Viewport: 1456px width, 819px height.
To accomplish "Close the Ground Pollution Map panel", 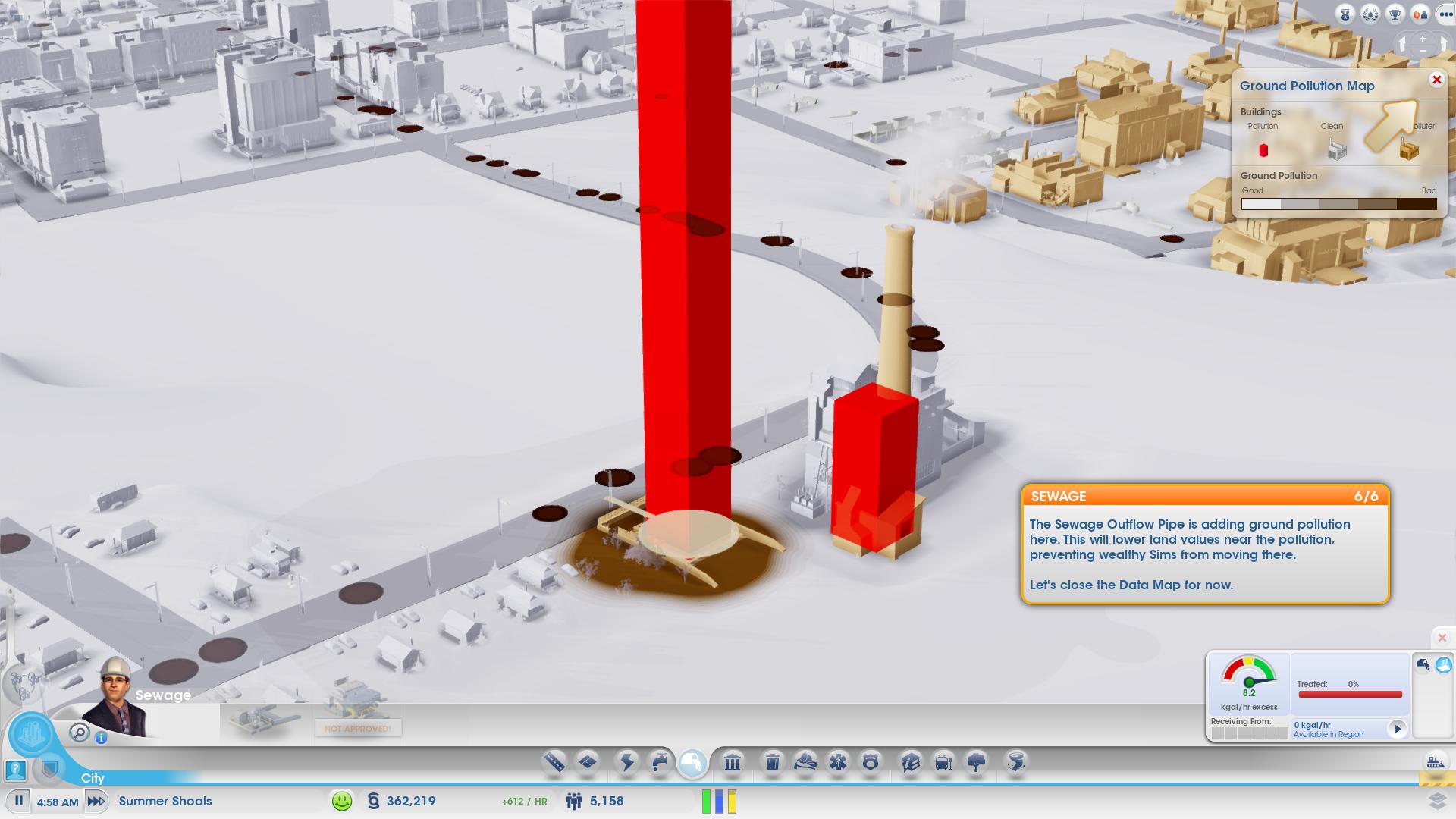I will [x=1436, y=80].
